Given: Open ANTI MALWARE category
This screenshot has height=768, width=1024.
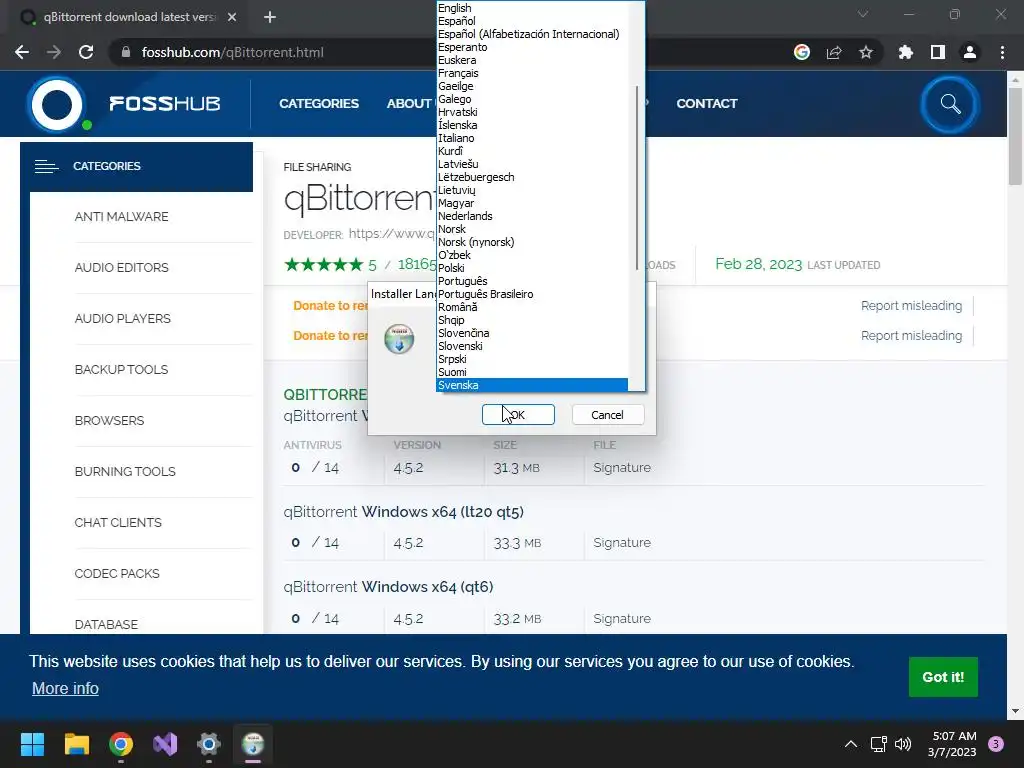Looking at the screenshot, I should (121, 216).
